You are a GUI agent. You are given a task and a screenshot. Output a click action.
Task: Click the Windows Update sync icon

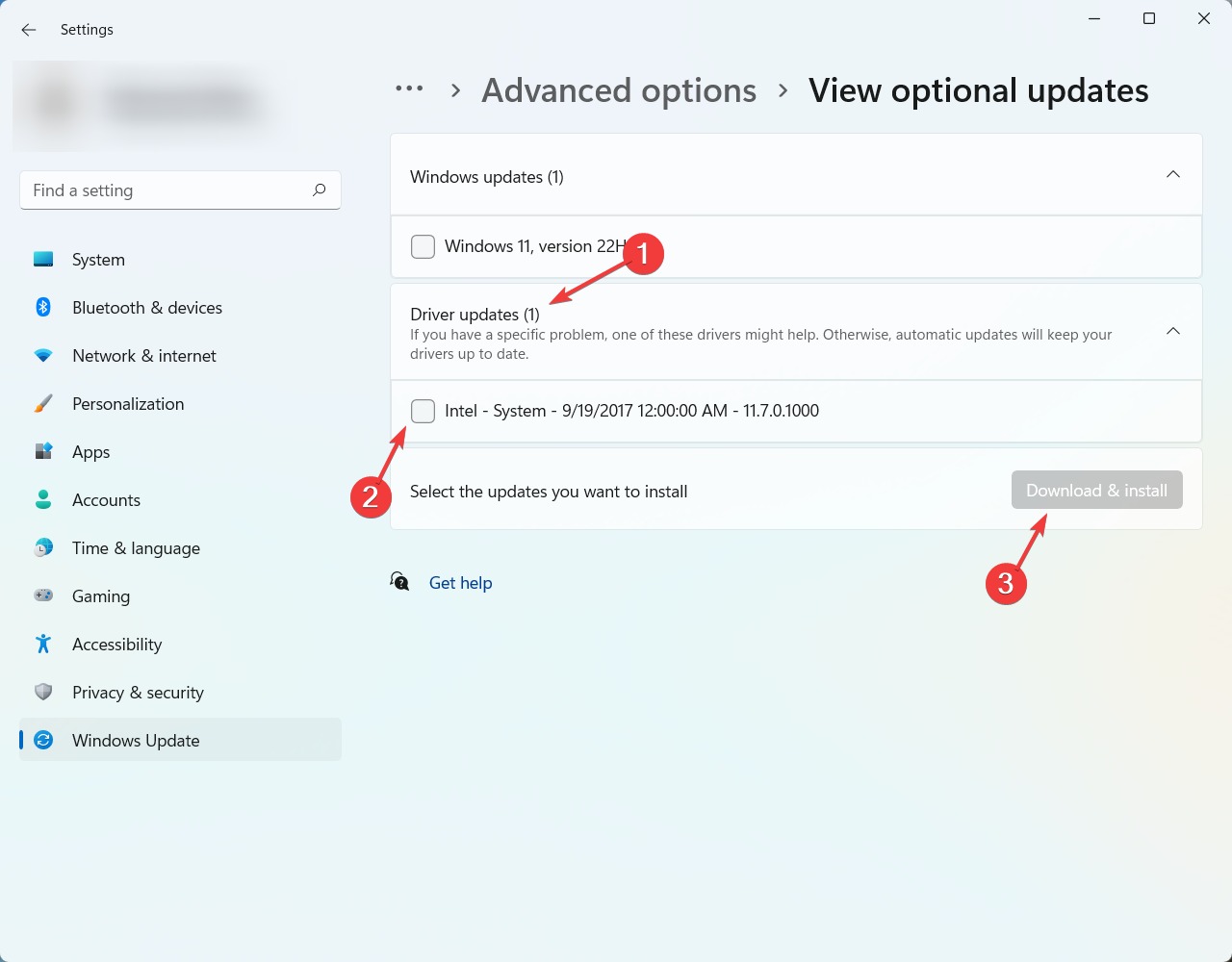pyautogui.click(x=43, y=741)
